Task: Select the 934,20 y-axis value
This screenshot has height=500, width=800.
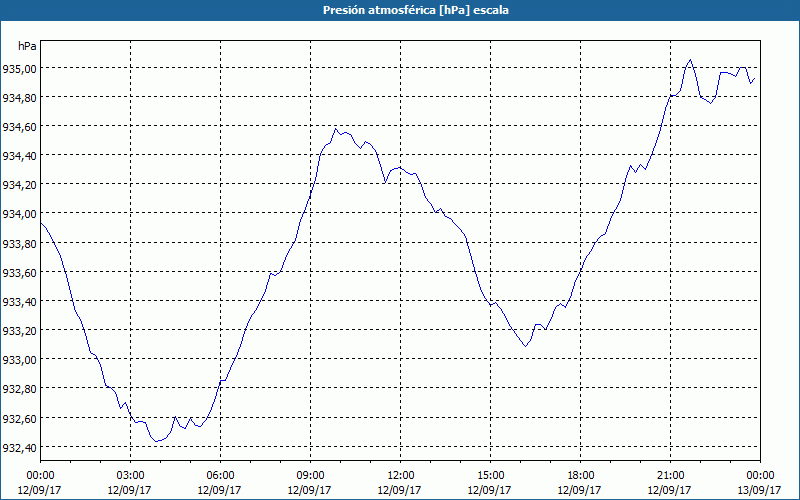Action: [x=19, y=184]
